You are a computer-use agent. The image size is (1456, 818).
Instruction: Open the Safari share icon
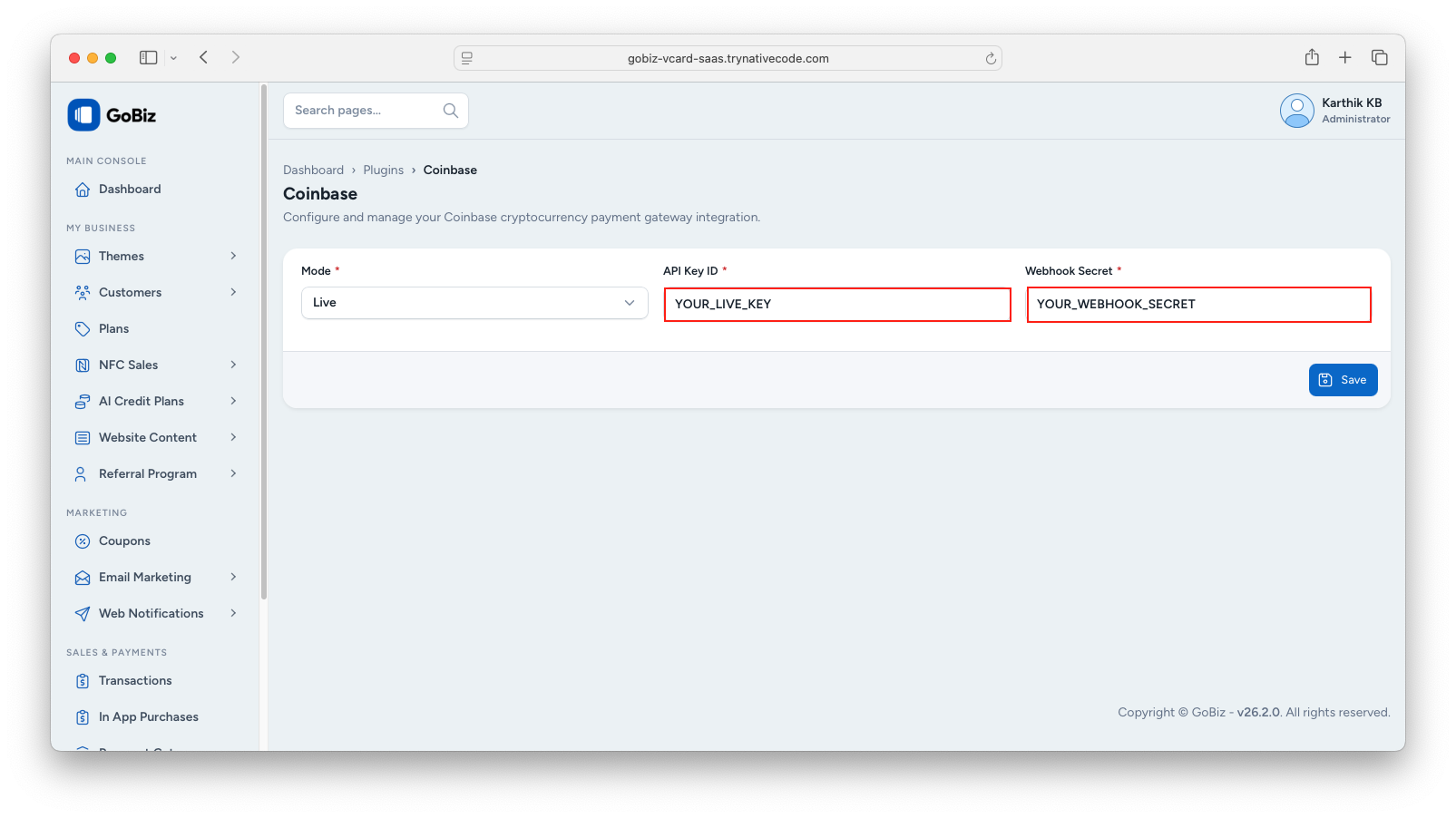click(1312, 57)
